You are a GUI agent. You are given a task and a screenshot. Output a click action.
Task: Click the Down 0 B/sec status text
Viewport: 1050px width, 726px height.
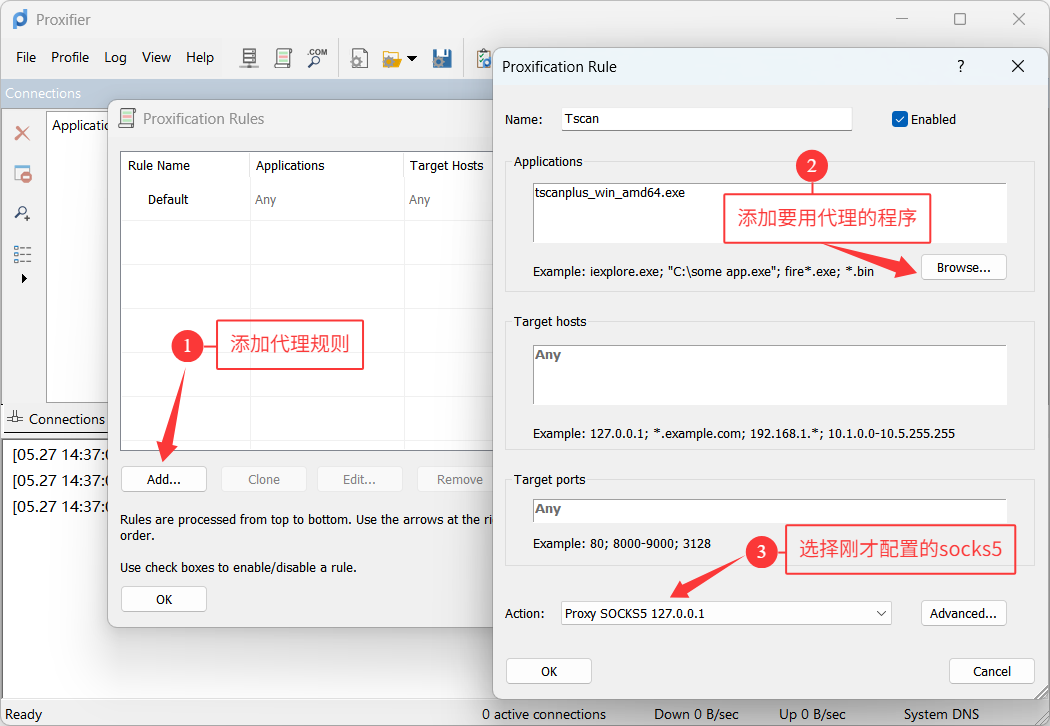tap(696, 715)
